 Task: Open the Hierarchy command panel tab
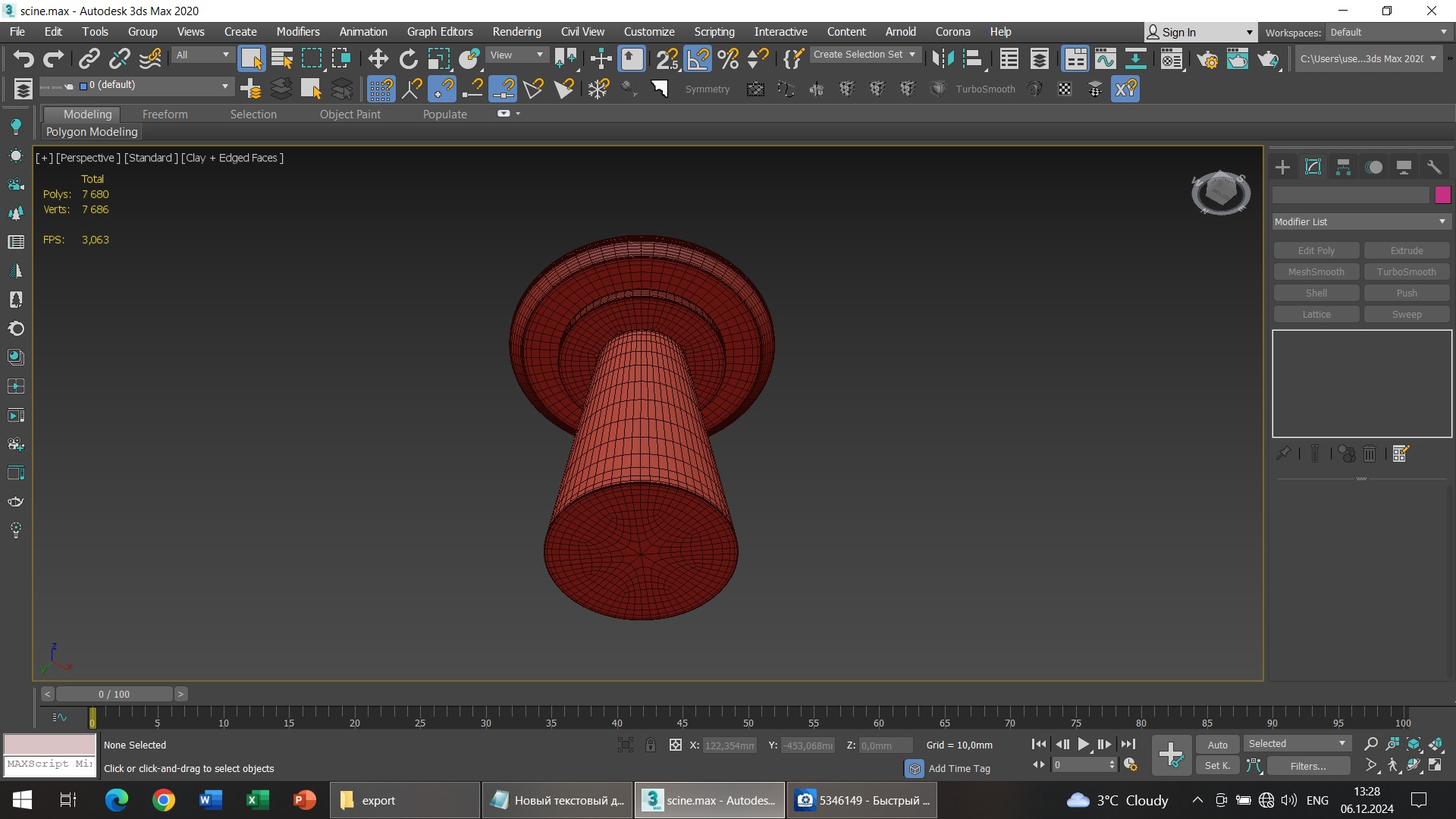pos(1343,167)
